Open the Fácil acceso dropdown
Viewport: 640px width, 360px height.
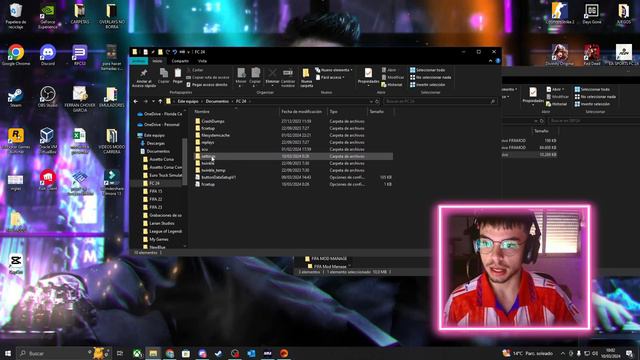point(330,77)
